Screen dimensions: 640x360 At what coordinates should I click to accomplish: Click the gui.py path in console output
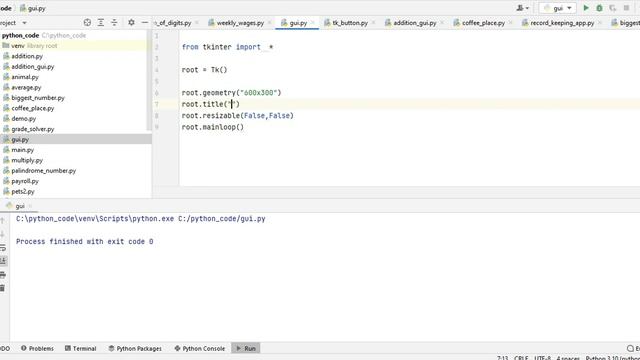coord(222,219)
